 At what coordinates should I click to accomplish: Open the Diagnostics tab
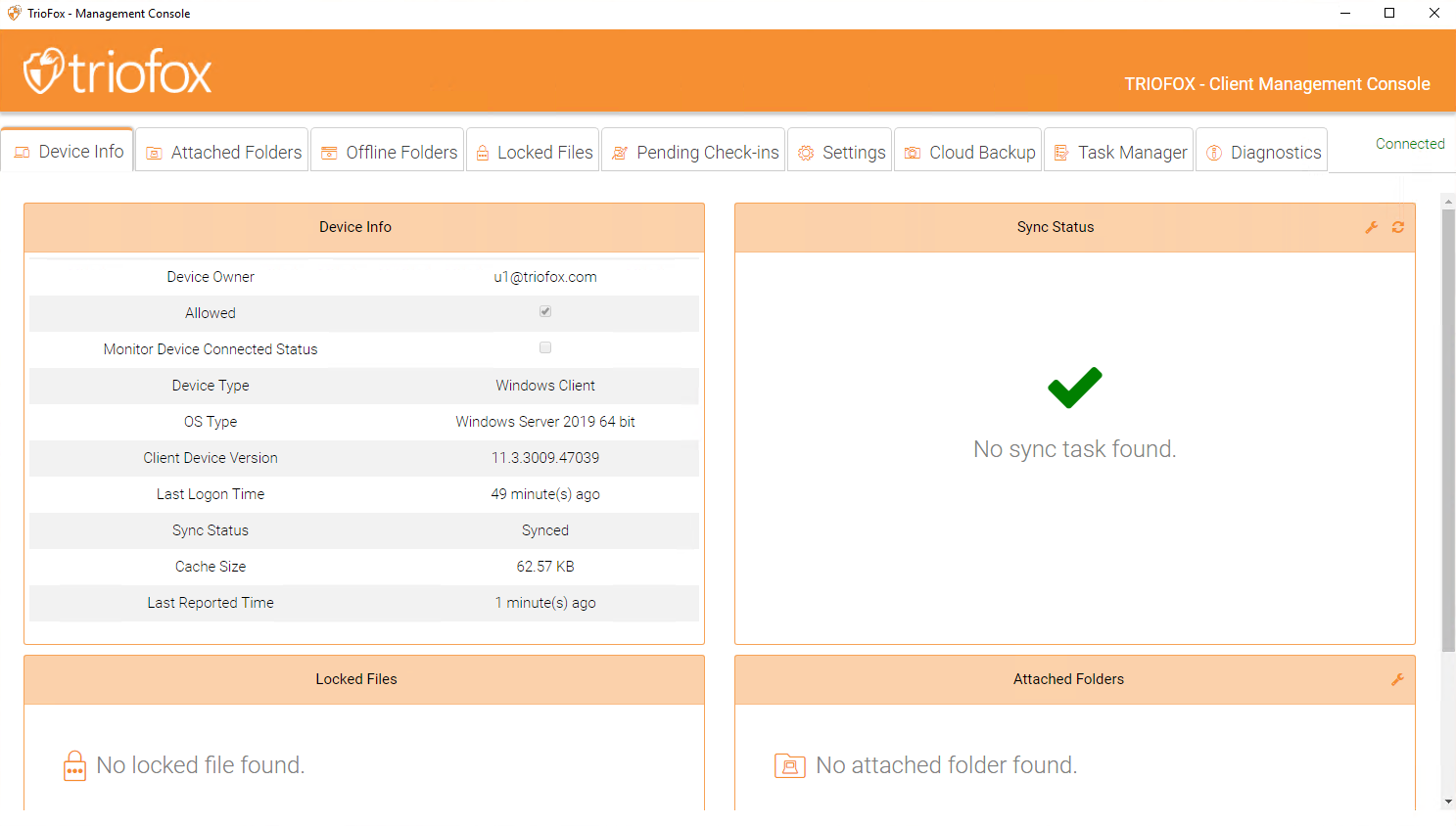tap(1262, 152)
